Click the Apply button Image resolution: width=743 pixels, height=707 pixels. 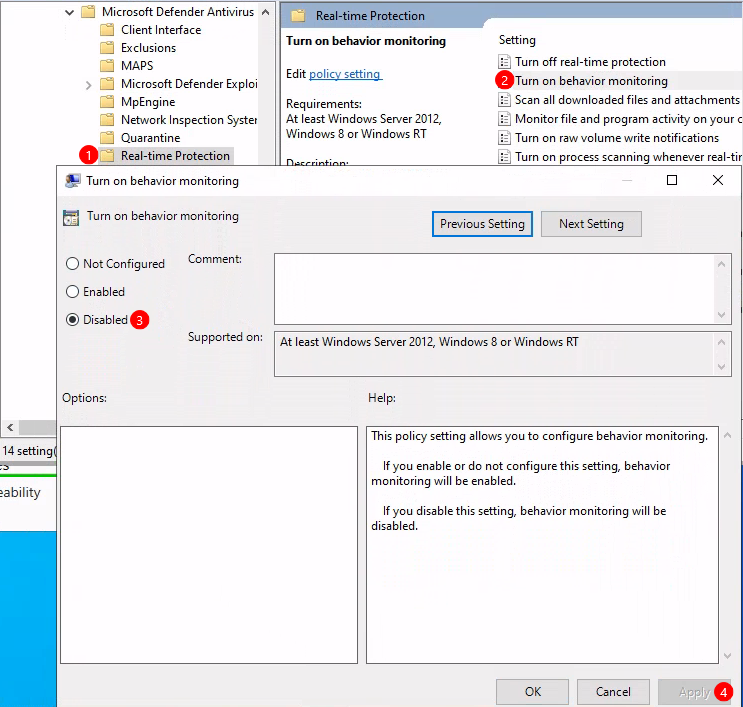pos(694,692)
